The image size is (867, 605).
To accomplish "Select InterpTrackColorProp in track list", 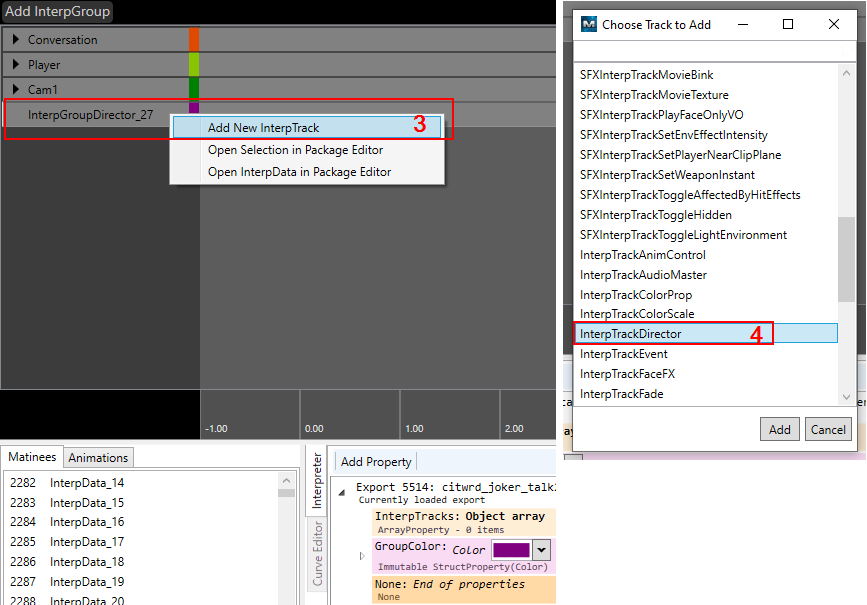I will pyautogui.click(x=706, y=294).
